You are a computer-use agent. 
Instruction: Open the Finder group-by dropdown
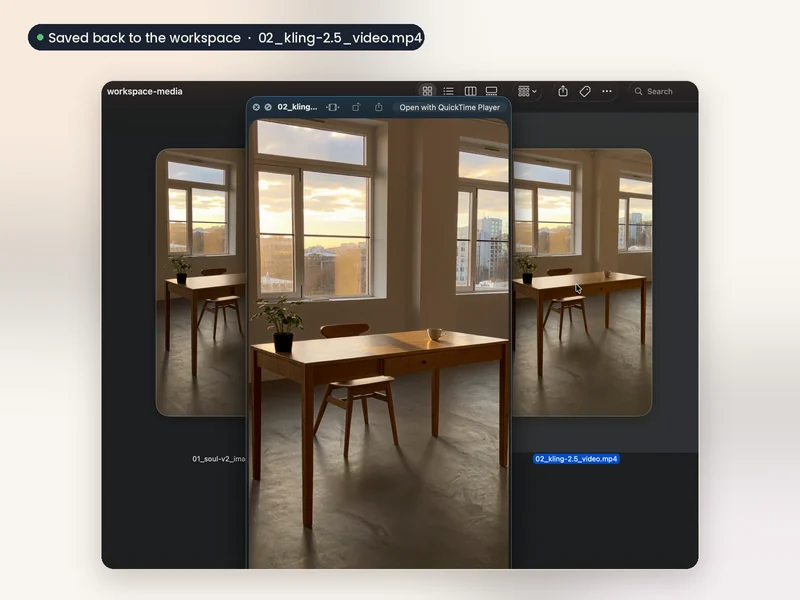pos(527,91)
